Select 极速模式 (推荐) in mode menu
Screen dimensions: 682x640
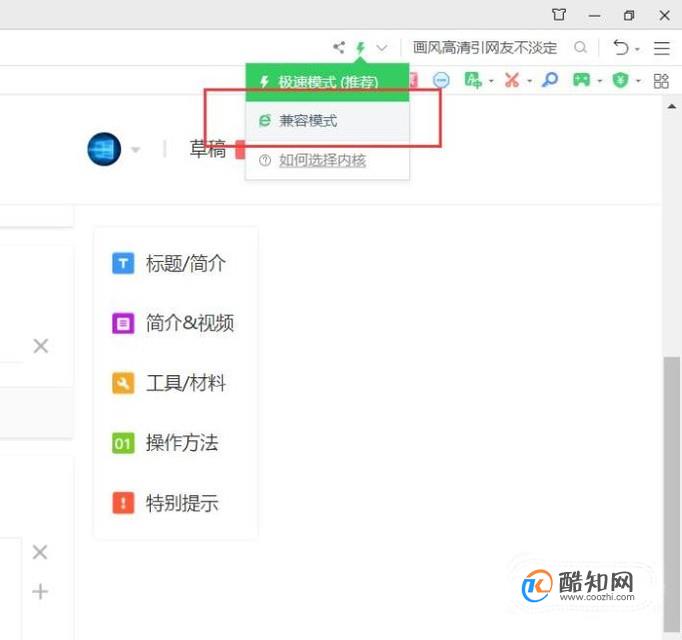327,82
